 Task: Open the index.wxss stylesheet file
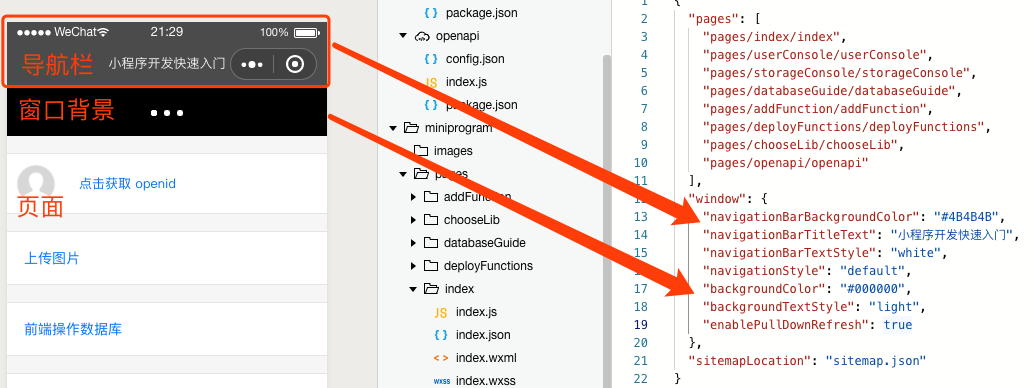click(474, 381)
